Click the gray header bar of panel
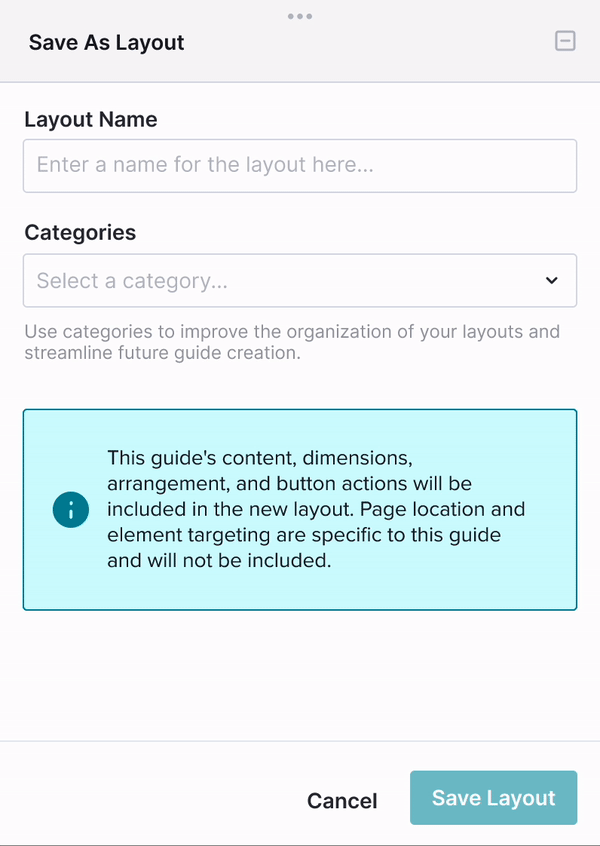Screen dimensions: 600x846 (300, 41)
